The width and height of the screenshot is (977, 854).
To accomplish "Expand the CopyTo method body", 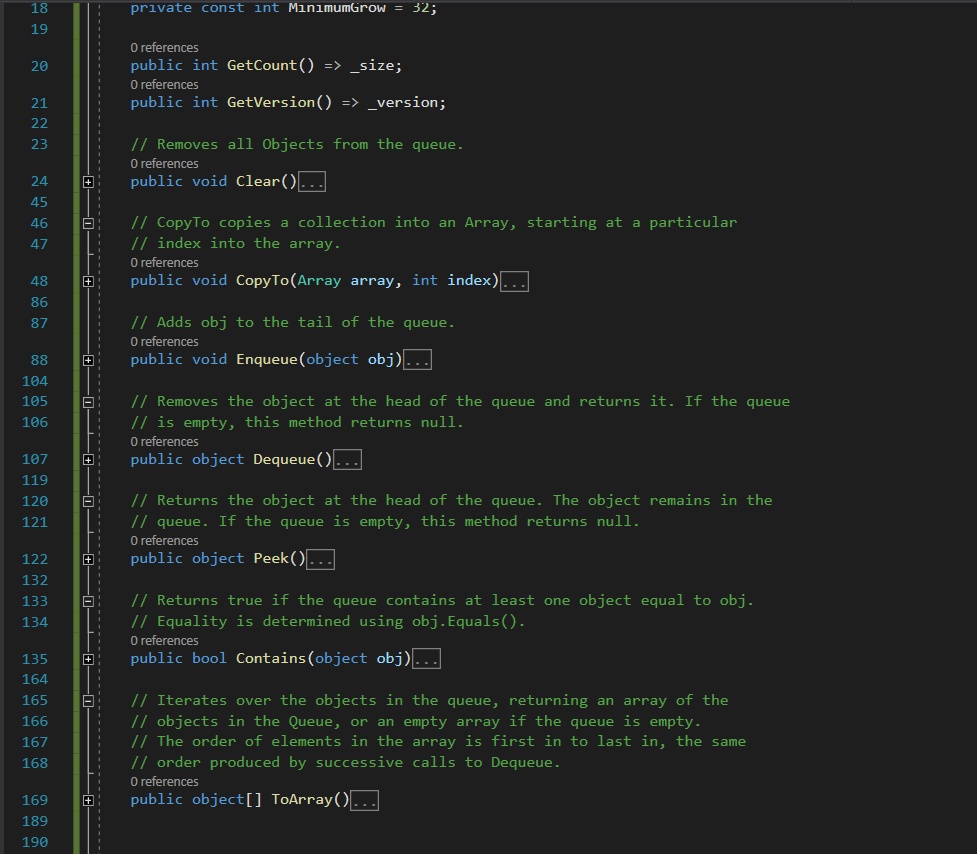I will click(x=88, y=280).
